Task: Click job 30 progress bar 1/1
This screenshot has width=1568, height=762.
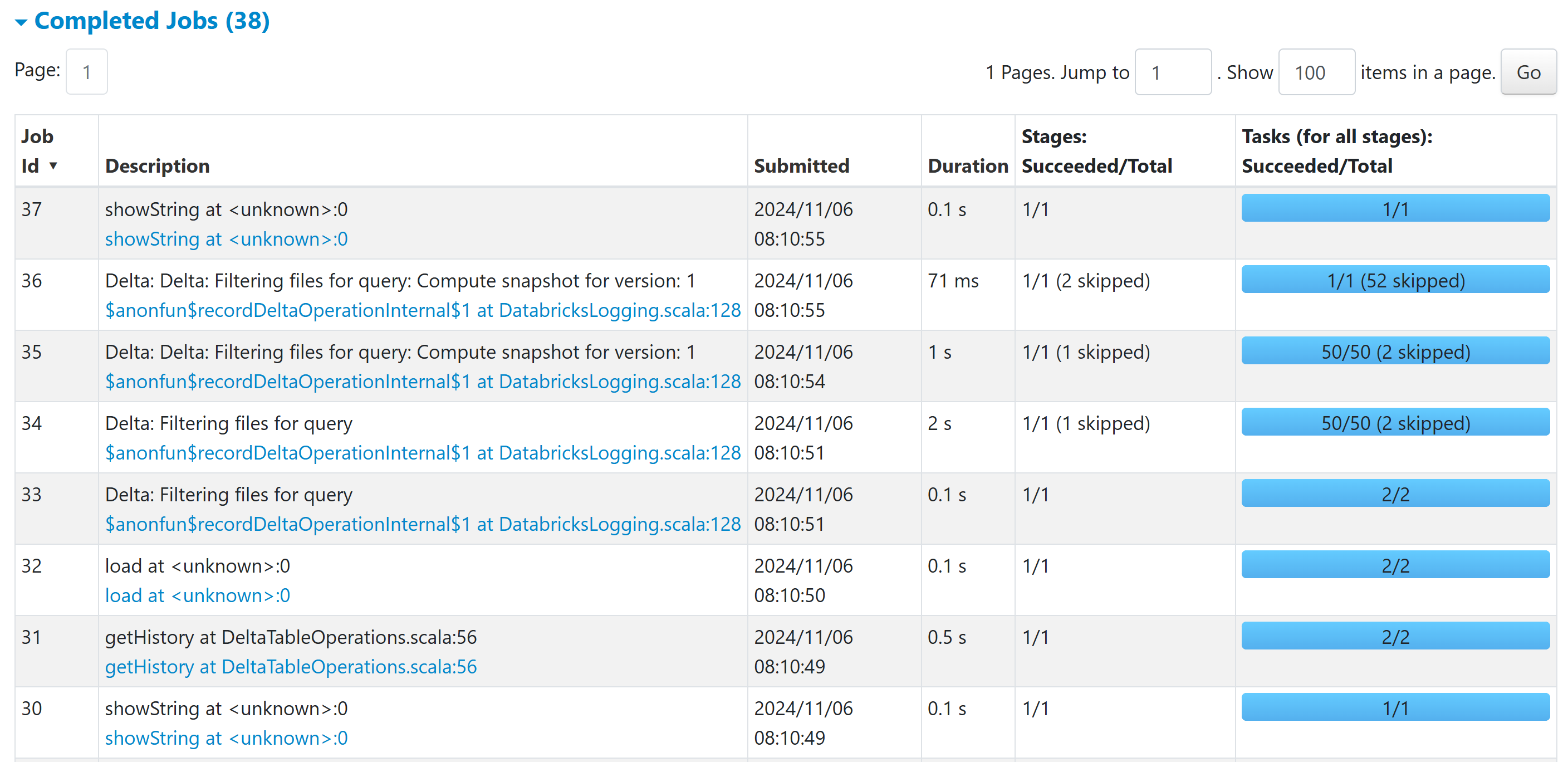Action: (1395, 707)
